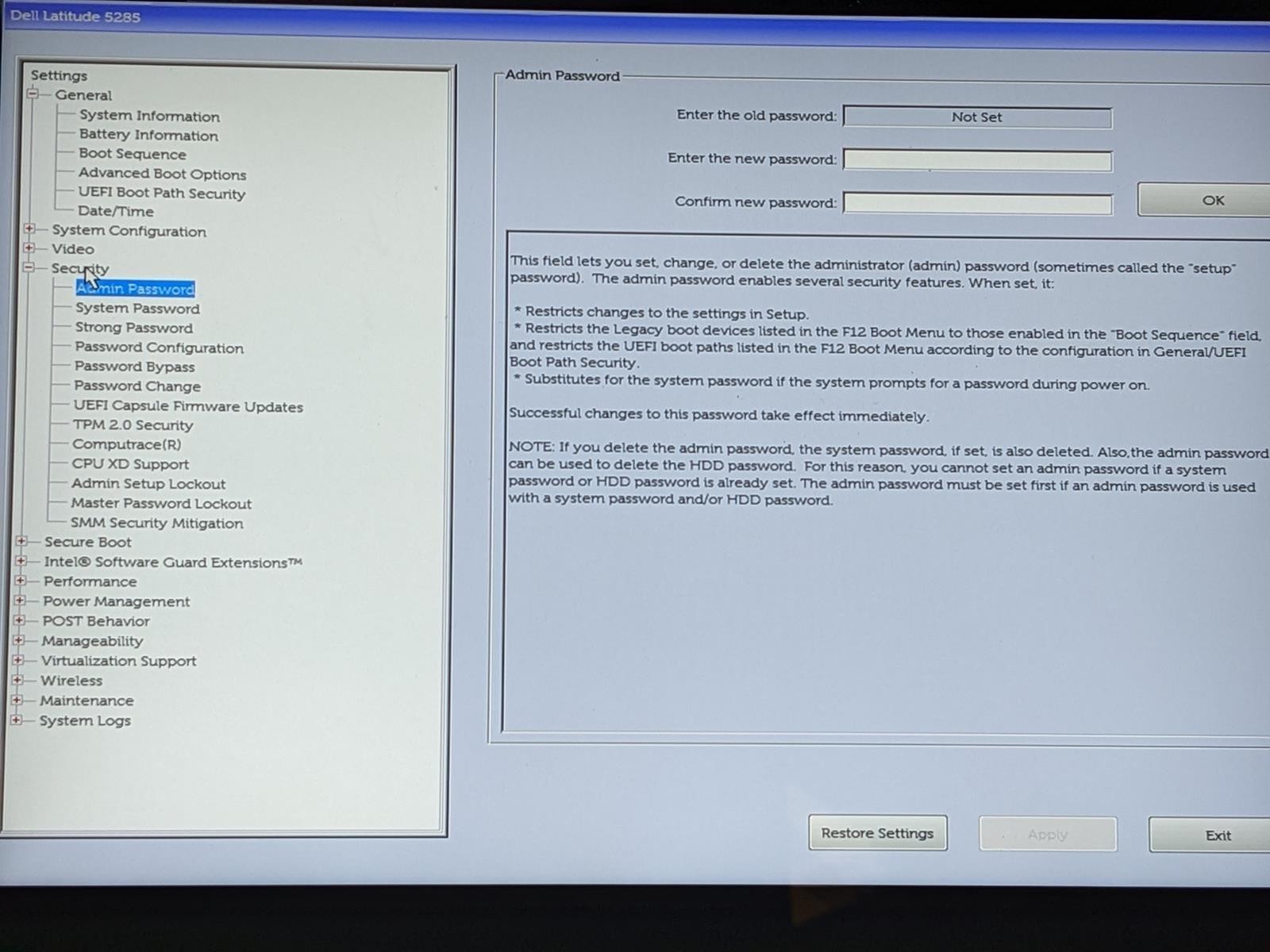Viewport: 1270px width, 952px height.
Task: Expand the Manageability node
Action: coord(19,639)
